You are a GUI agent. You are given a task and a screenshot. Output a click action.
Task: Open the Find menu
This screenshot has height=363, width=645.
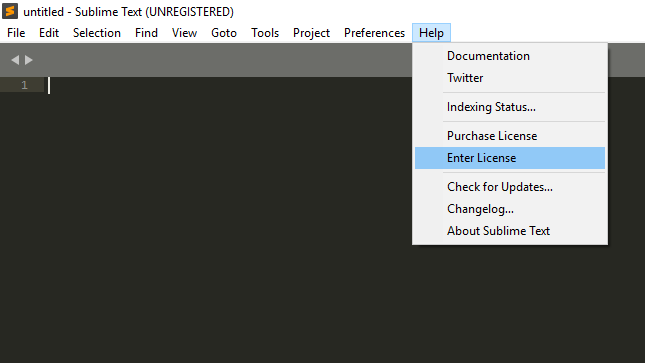coord(146,33)
